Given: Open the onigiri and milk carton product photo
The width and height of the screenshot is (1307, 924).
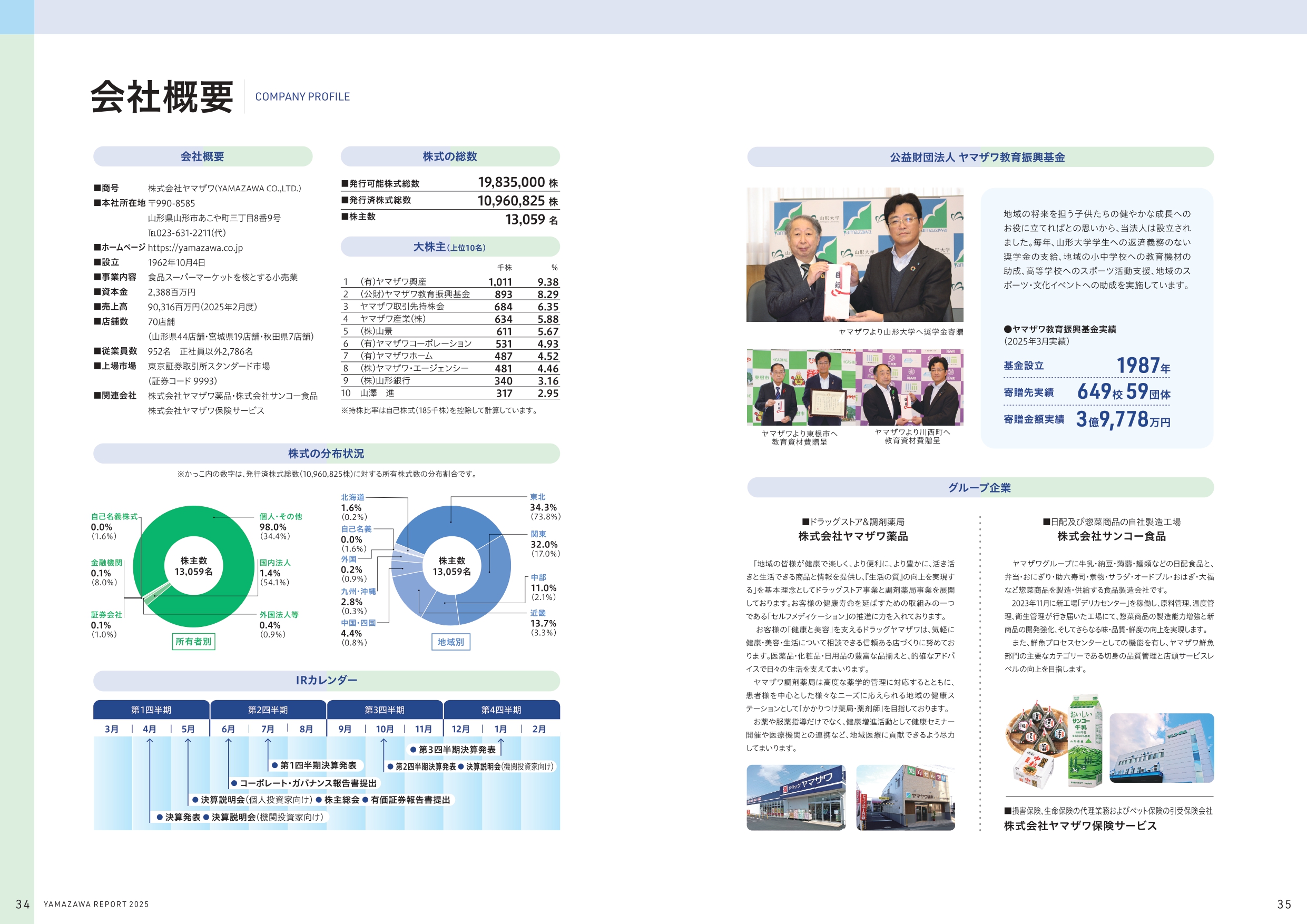Looking at the screenshot, I should (x=1054, y=741).
